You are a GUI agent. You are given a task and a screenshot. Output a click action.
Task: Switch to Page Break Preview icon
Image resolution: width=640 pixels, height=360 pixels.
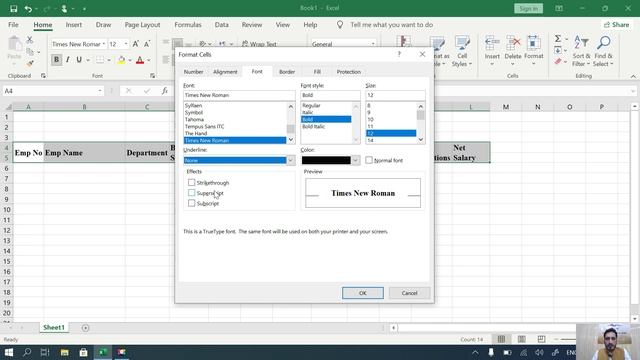point(541,339)
